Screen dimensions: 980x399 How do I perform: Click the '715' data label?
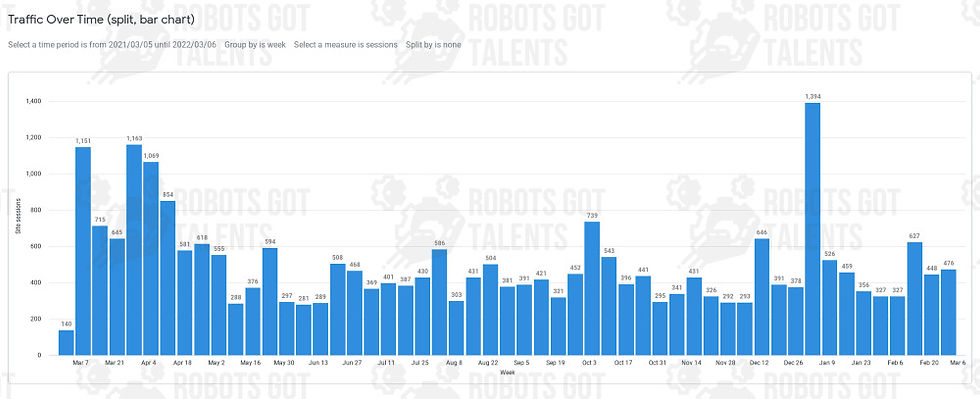[100, 220]
